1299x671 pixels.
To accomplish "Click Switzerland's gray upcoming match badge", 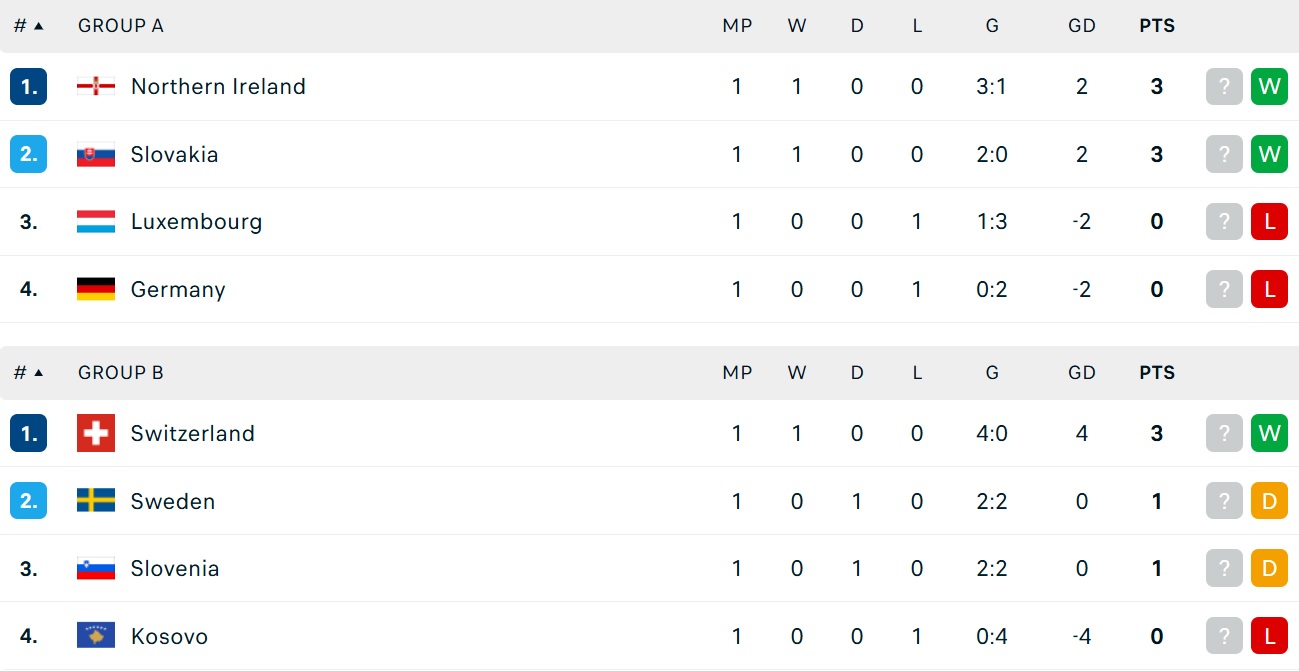I will (1224, 433).
